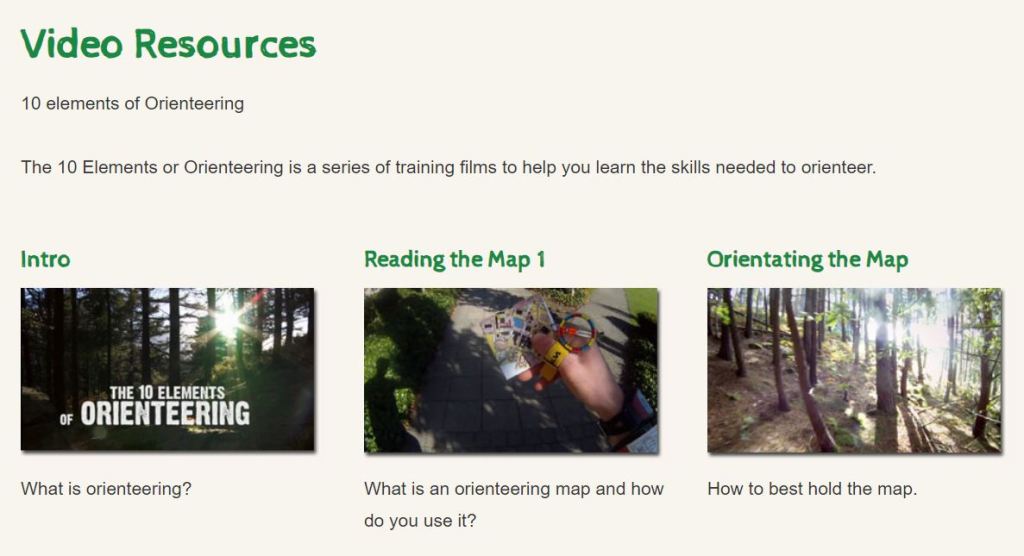
Task: Click the sun flare in the Intro thumbnail
Action: [229, 320]
